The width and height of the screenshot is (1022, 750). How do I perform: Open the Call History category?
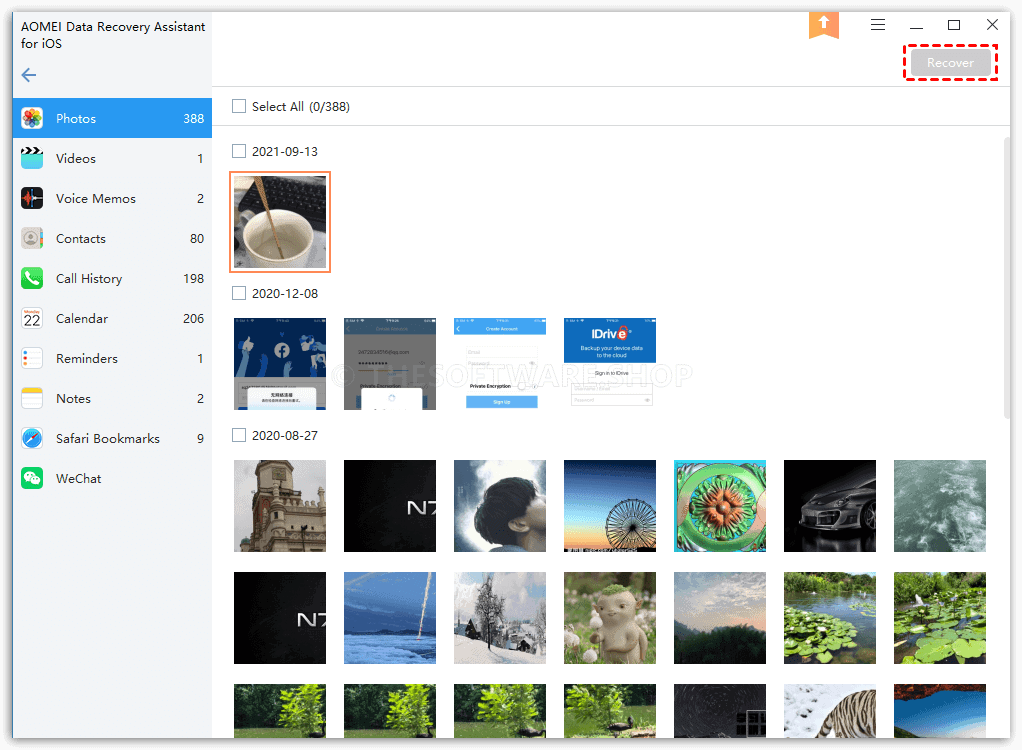112,278
